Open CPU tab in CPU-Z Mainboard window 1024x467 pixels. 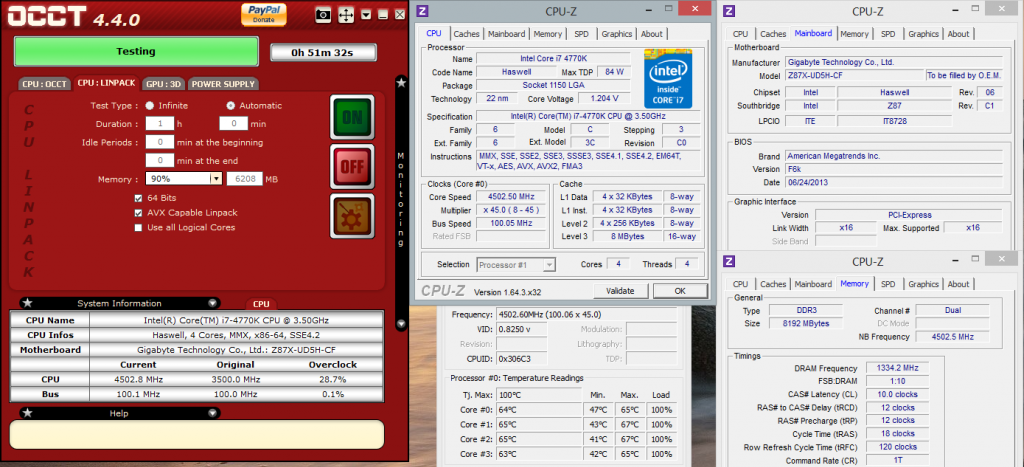pyautogui.click(x=741, y=34)
